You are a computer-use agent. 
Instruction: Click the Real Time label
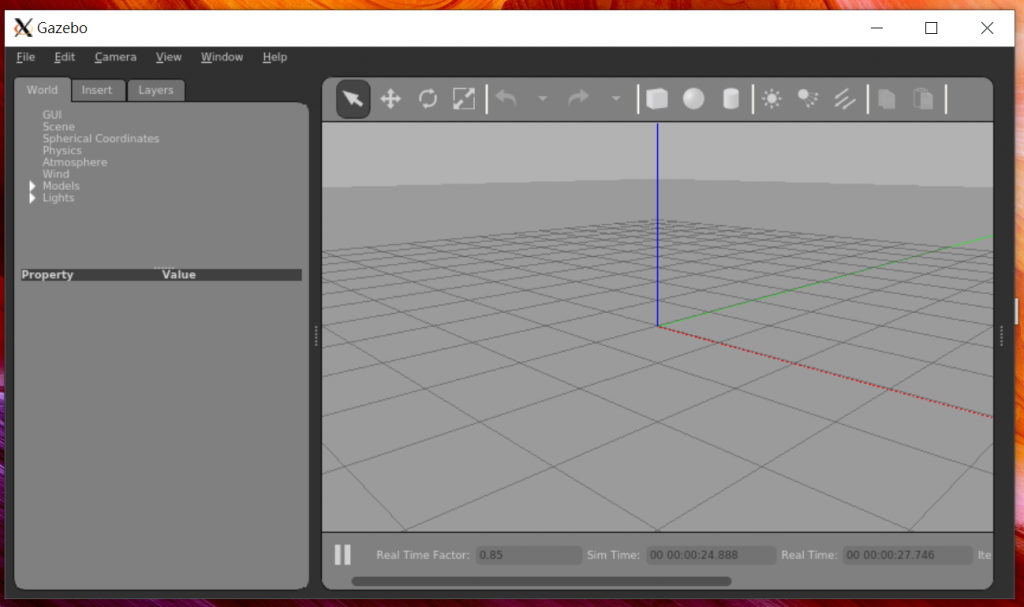[x=808, y=555]
